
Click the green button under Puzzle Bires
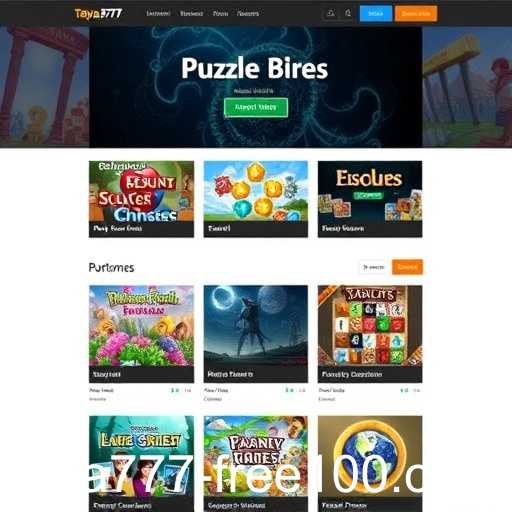[x=256, y=107]
